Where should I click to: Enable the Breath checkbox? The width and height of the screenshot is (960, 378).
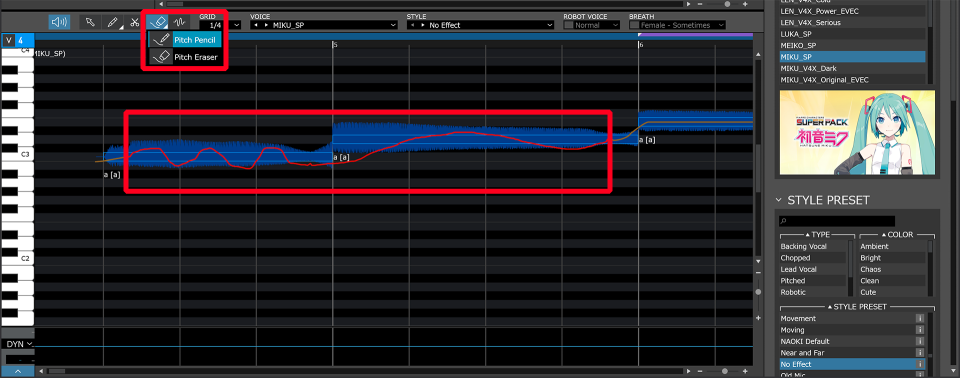634,25
